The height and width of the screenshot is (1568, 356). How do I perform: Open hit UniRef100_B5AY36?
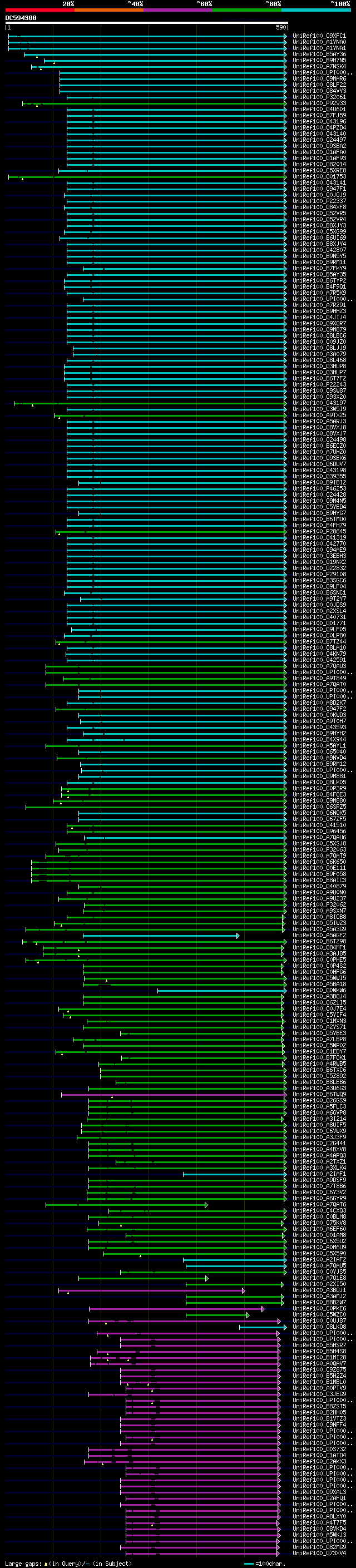319,54
